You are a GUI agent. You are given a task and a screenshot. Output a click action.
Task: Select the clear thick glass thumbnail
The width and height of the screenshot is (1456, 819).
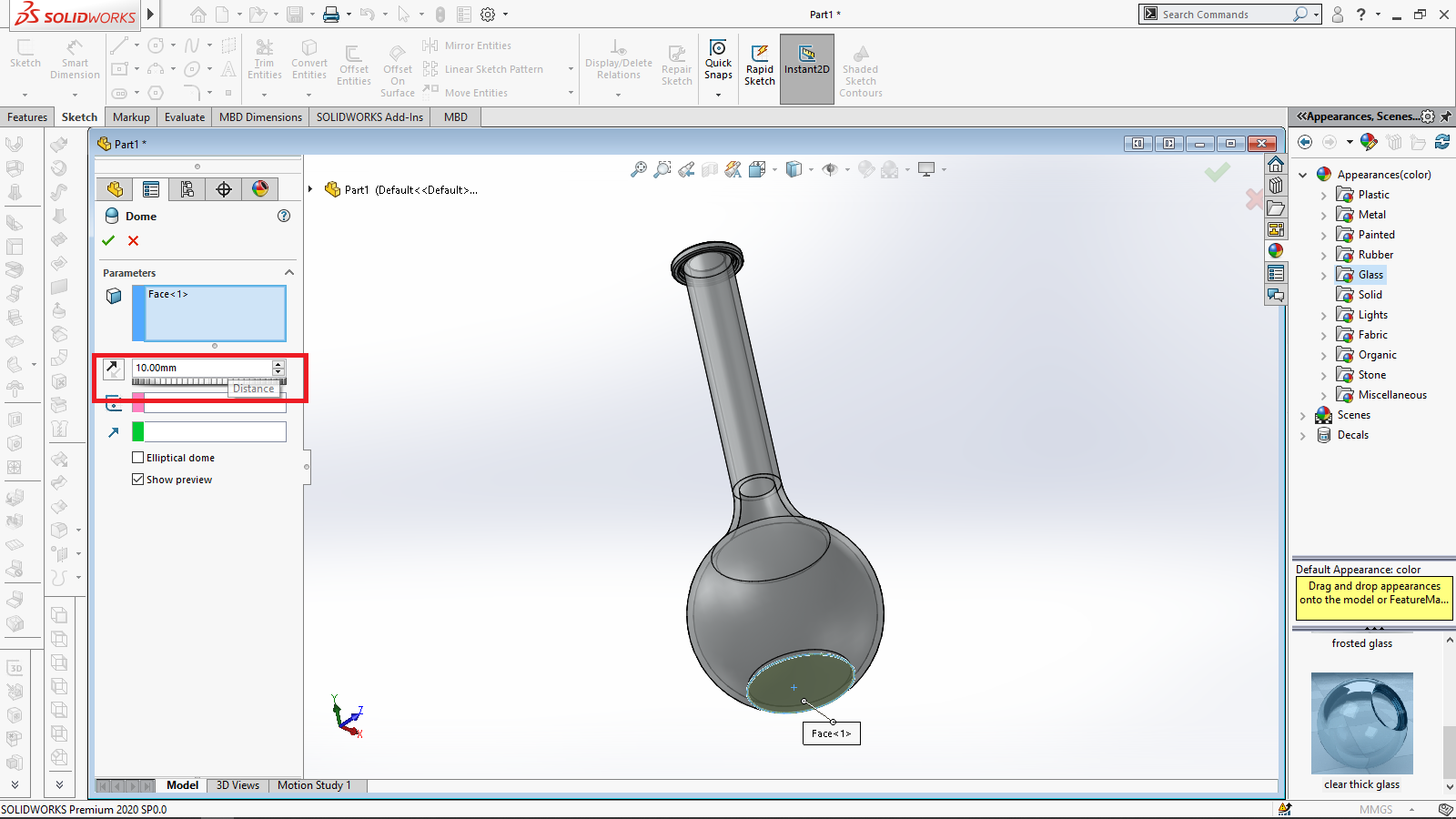(x=1361, y=723)
